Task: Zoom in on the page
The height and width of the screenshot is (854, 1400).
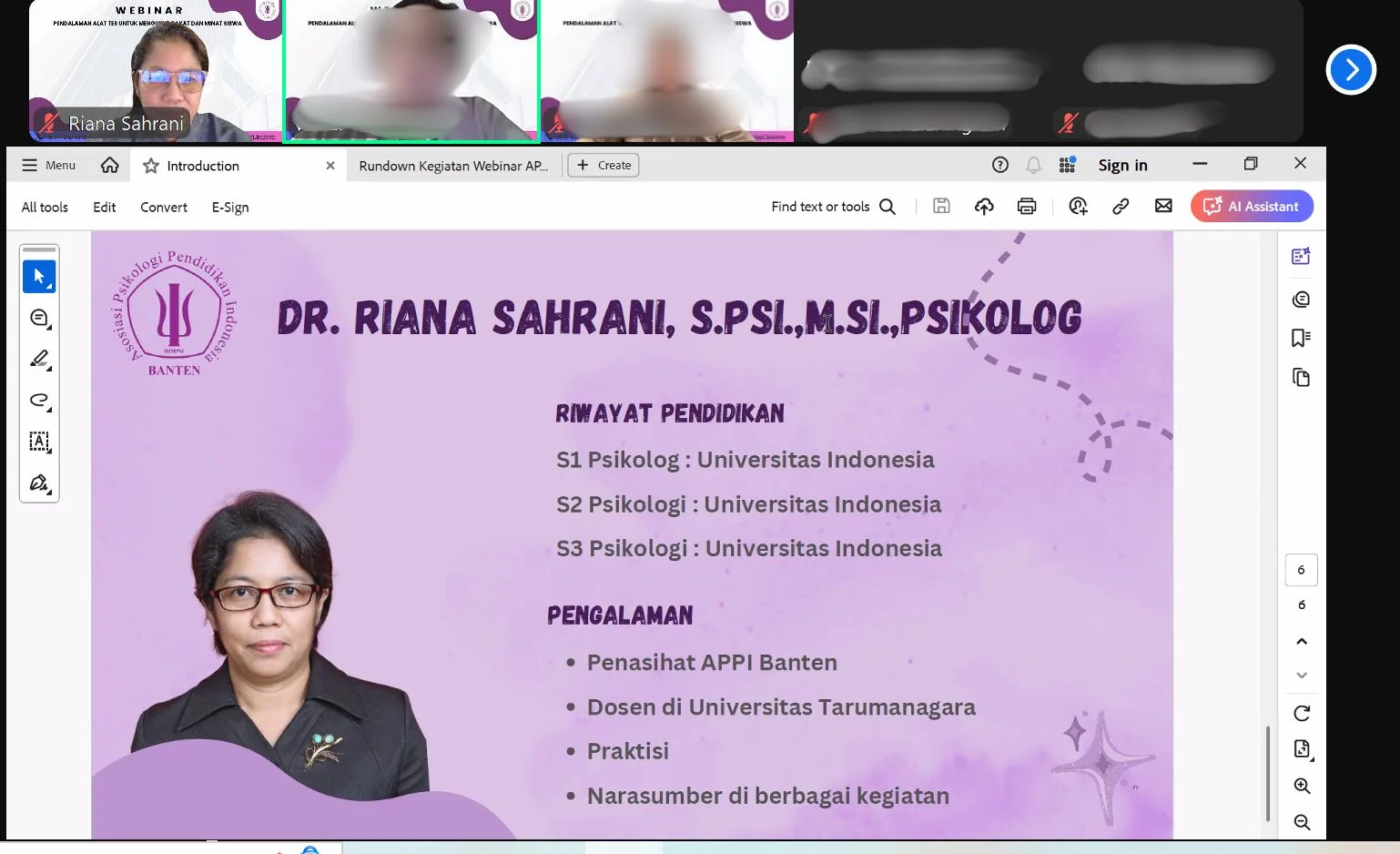Action: click(1301, 786)
